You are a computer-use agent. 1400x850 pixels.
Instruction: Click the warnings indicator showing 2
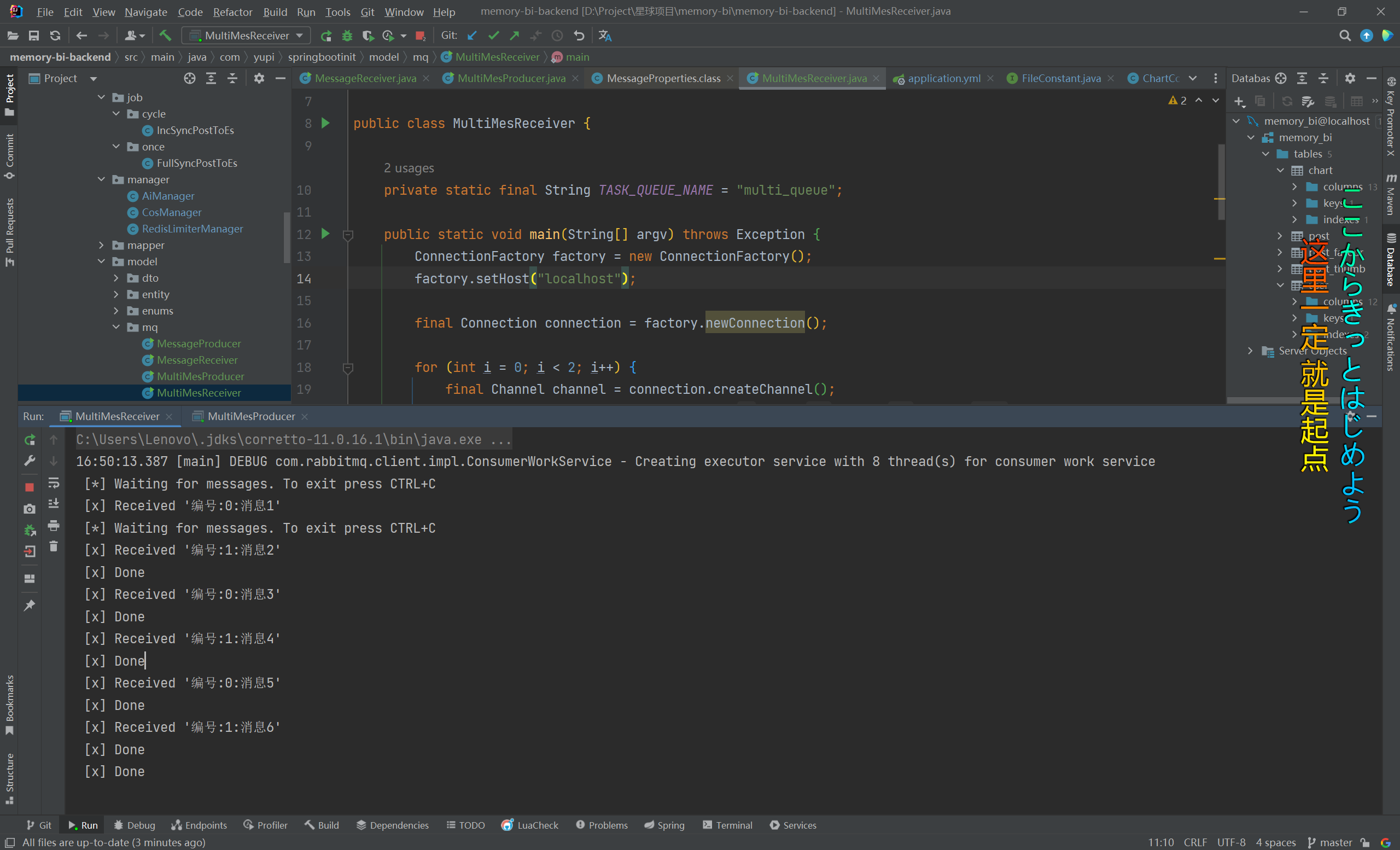(x=1177, y=101)
